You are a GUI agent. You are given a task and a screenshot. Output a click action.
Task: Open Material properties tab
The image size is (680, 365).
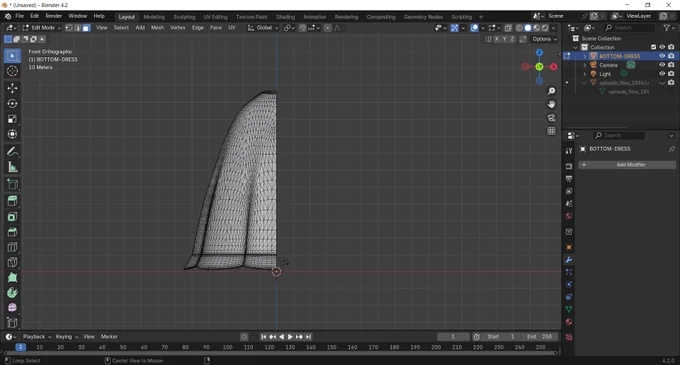tap(569, 322)
